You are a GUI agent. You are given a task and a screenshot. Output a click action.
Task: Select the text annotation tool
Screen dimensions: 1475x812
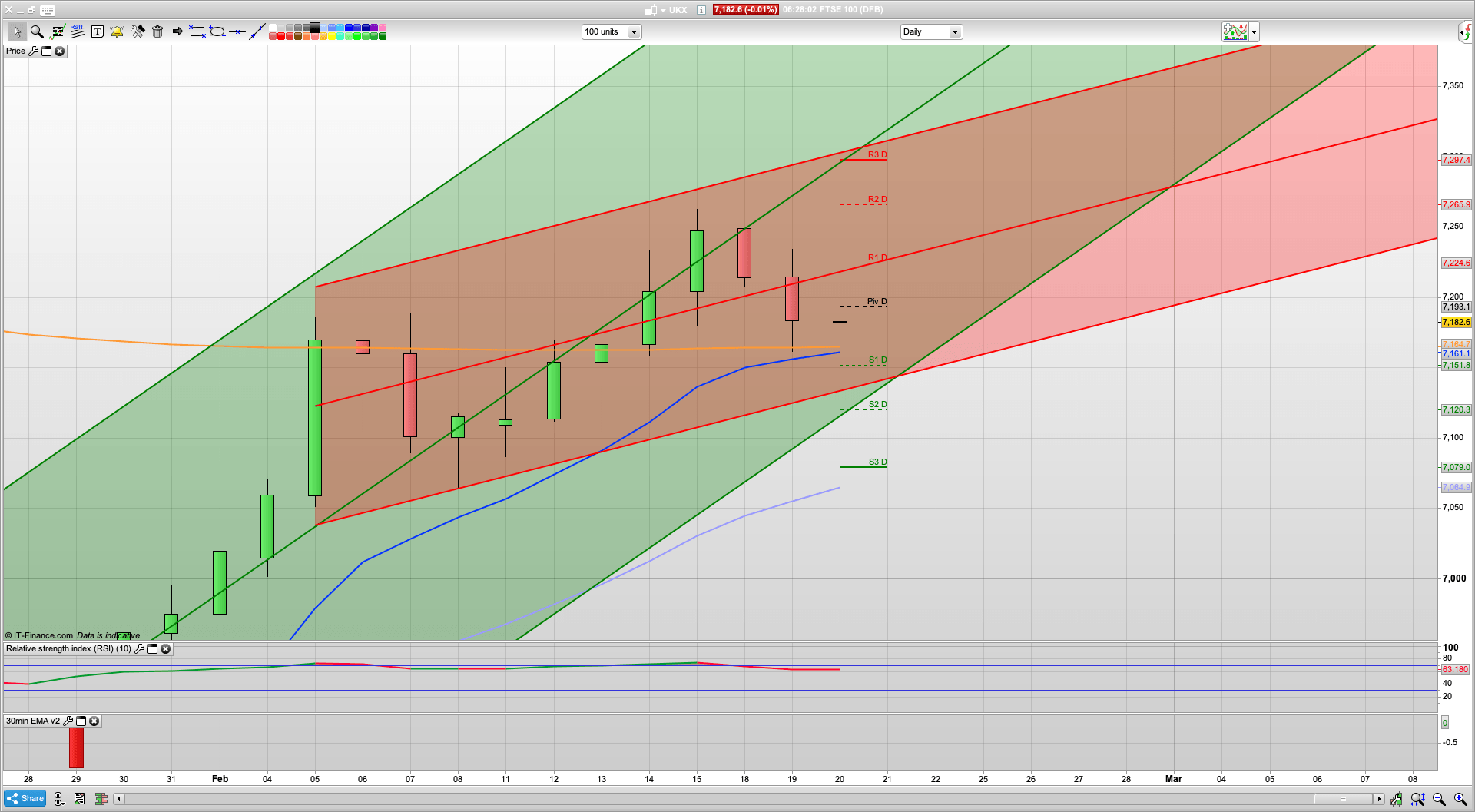tap(98, 31)
